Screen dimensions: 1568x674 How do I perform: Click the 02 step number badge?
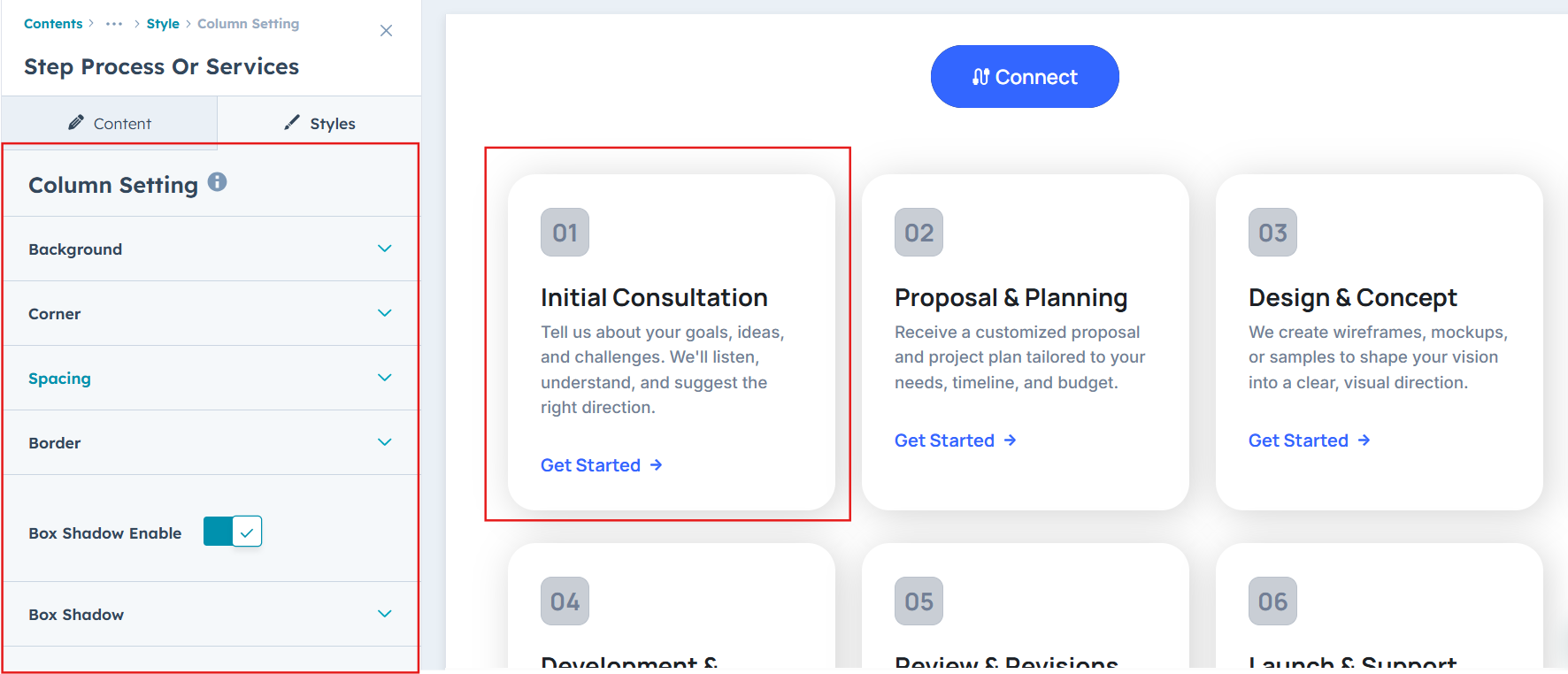point(919,233)
